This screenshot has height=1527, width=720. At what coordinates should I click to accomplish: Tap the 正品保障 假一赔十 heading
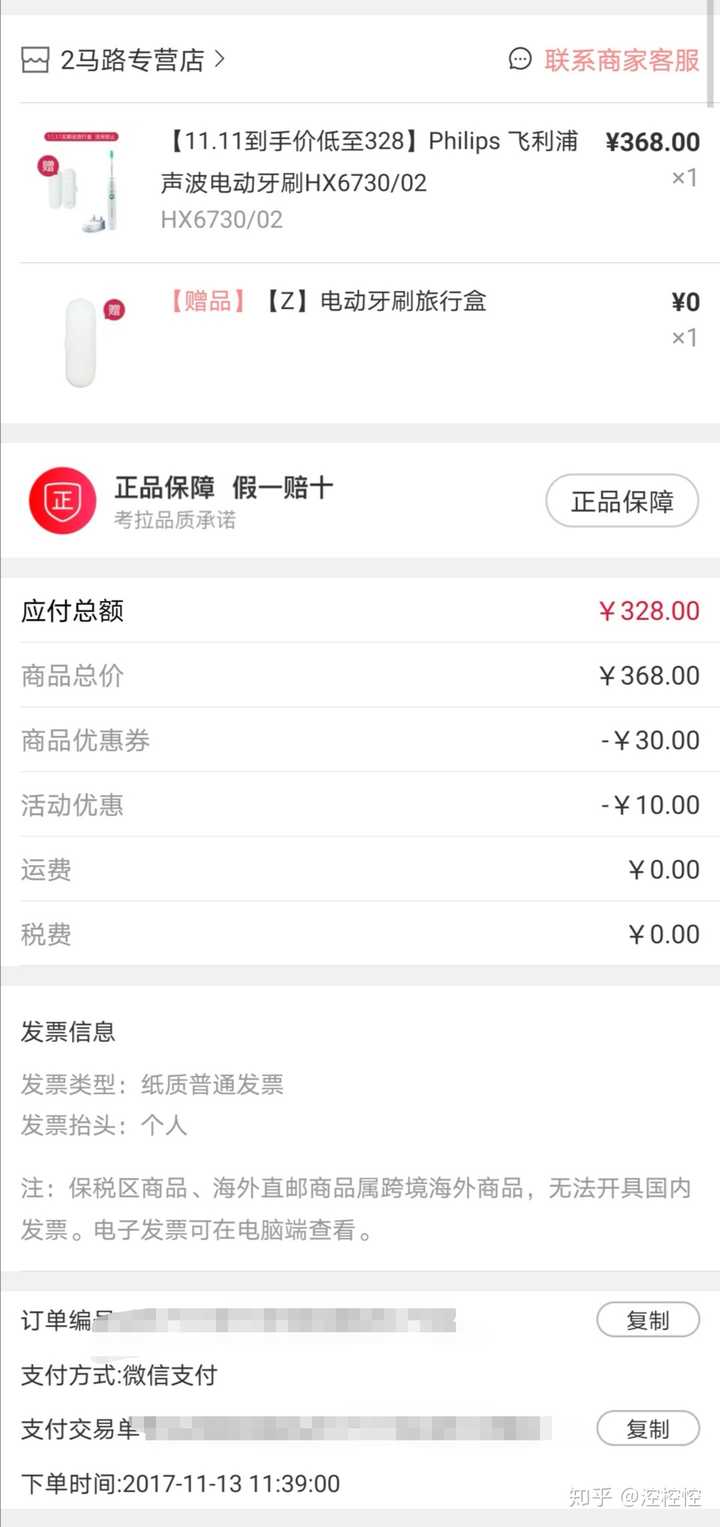(x=223, y=488)
